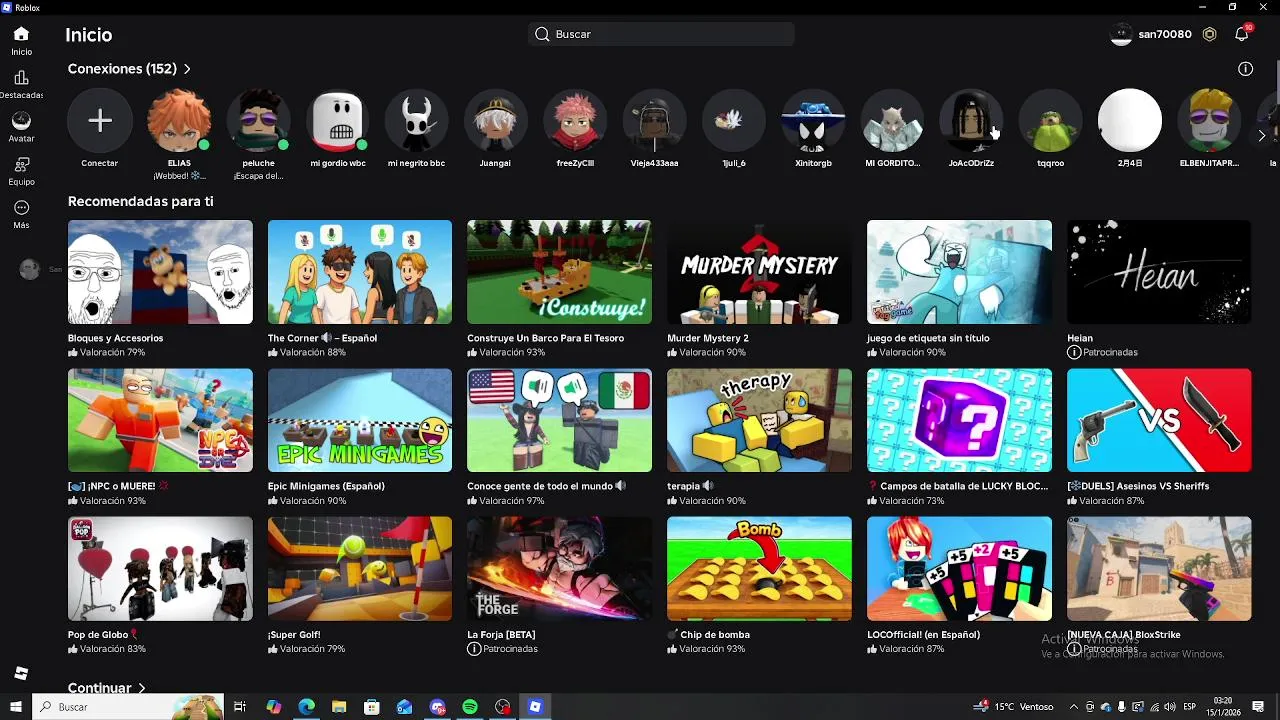Open Chip de bomba game thumbnail
This screenshot has height=720, width=1280.
coord(759,569)
